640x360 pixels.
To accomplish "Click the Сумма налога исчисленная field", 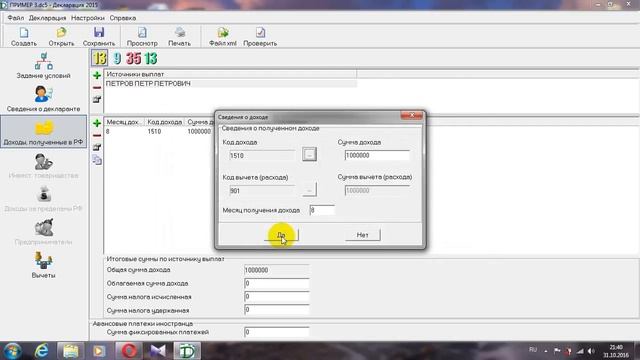I will [x=277, y=297].
